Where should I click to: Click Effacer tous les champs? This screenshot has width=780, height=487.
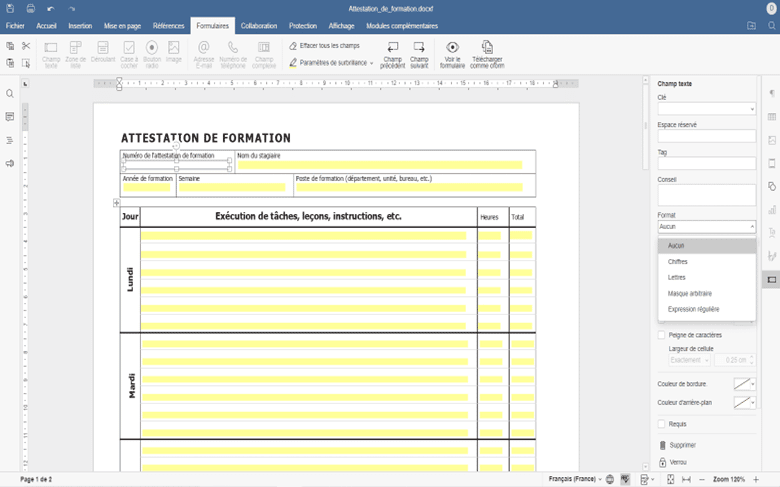tap(328, 46)
